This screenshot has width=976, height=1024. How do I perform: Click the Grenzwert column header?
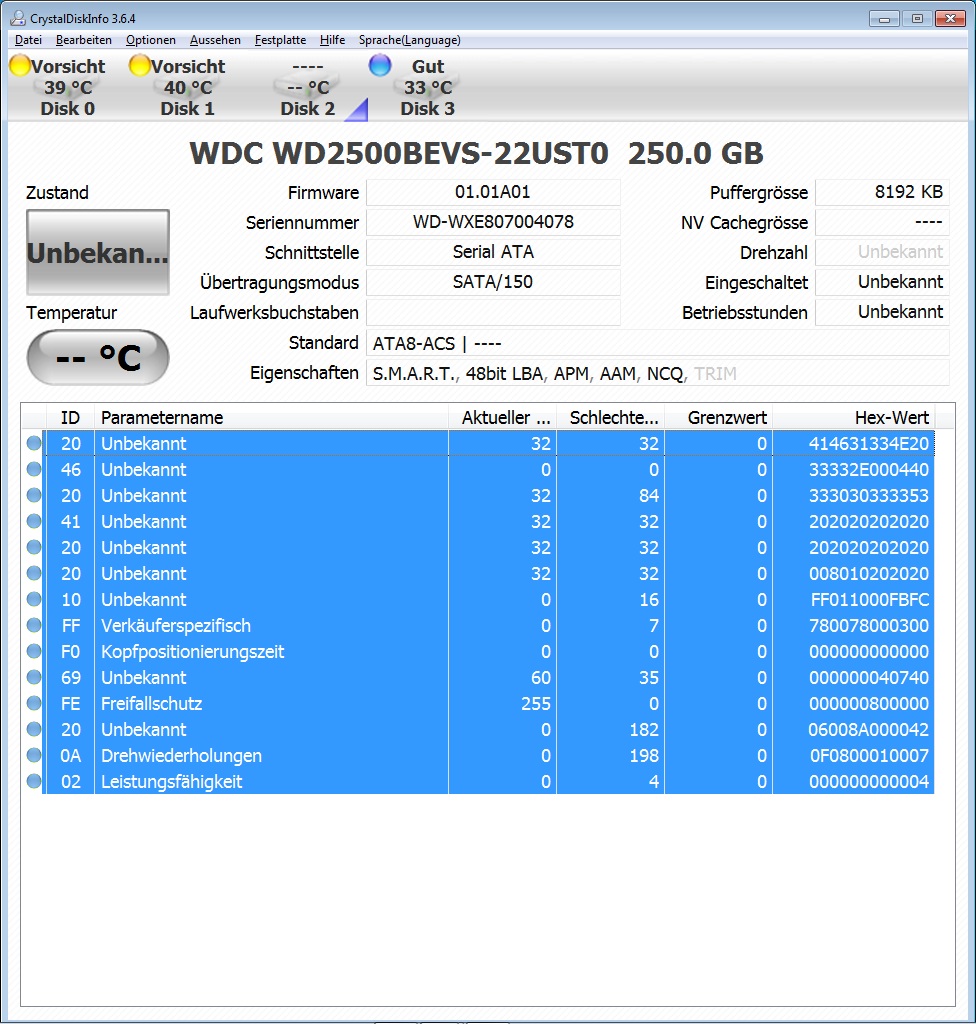click(x=719, y=417)
